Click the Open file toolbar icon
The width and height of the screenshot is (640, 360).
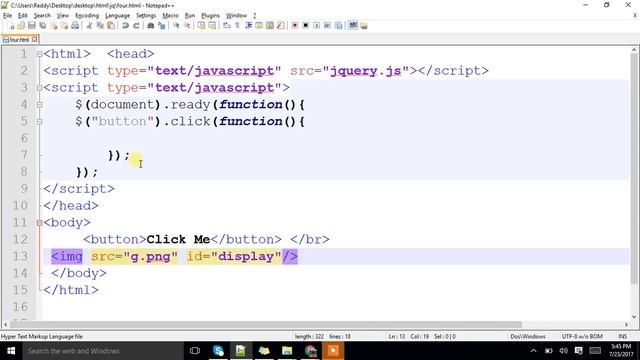(21, 26)
